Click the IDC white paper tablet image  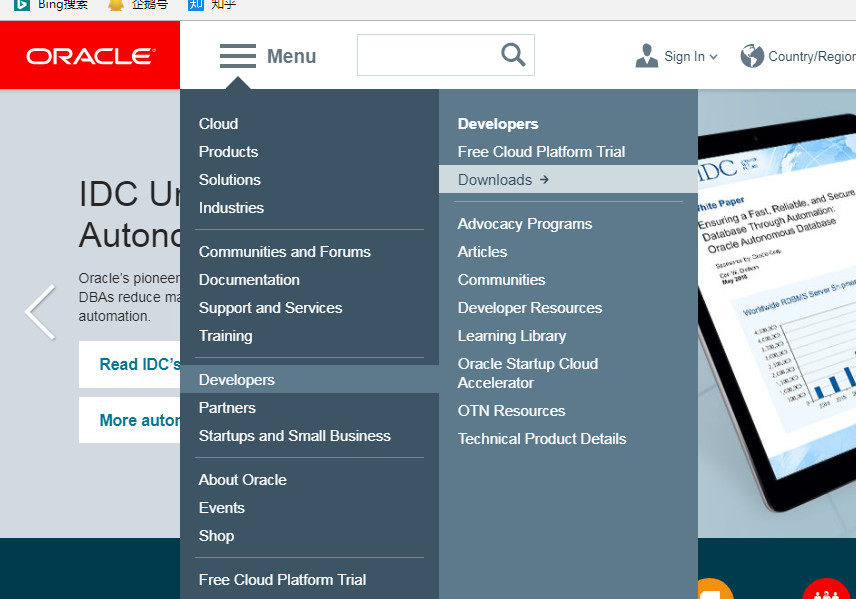point(777,314)
